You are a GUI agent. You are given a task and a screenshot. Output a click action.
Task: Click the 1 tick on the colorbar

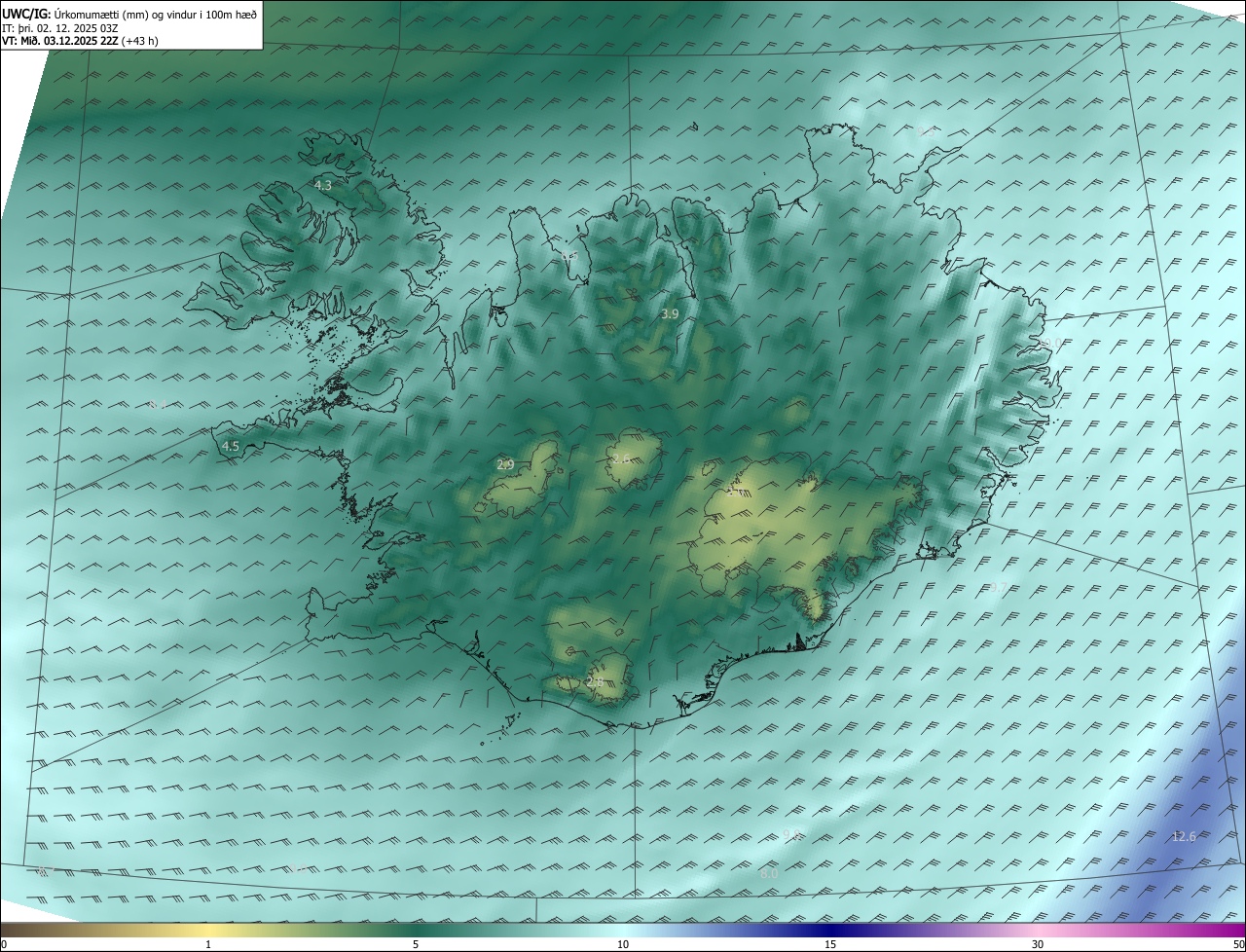pos(208,944)
